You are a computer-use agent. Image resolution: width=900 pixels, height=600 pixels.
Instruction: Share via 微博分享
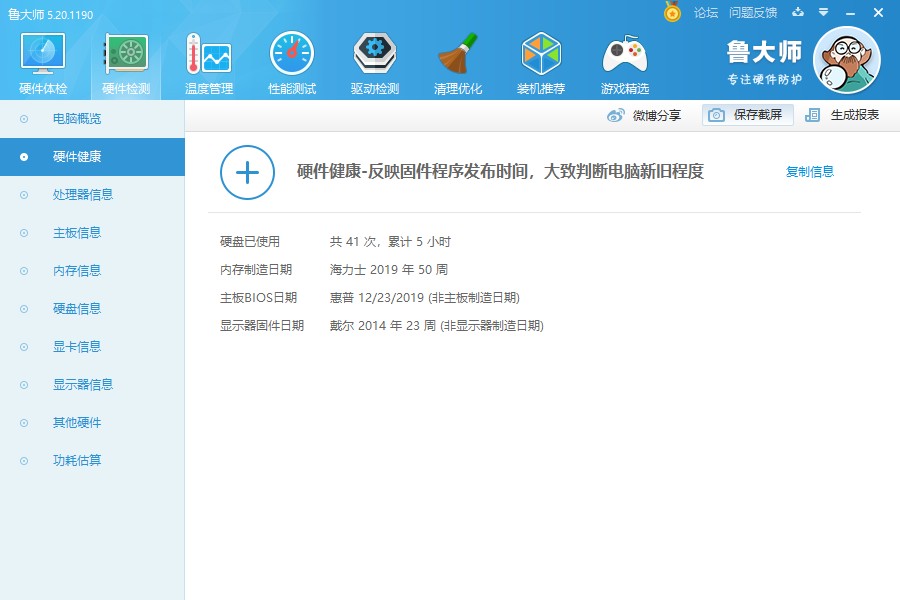[645, 115]
